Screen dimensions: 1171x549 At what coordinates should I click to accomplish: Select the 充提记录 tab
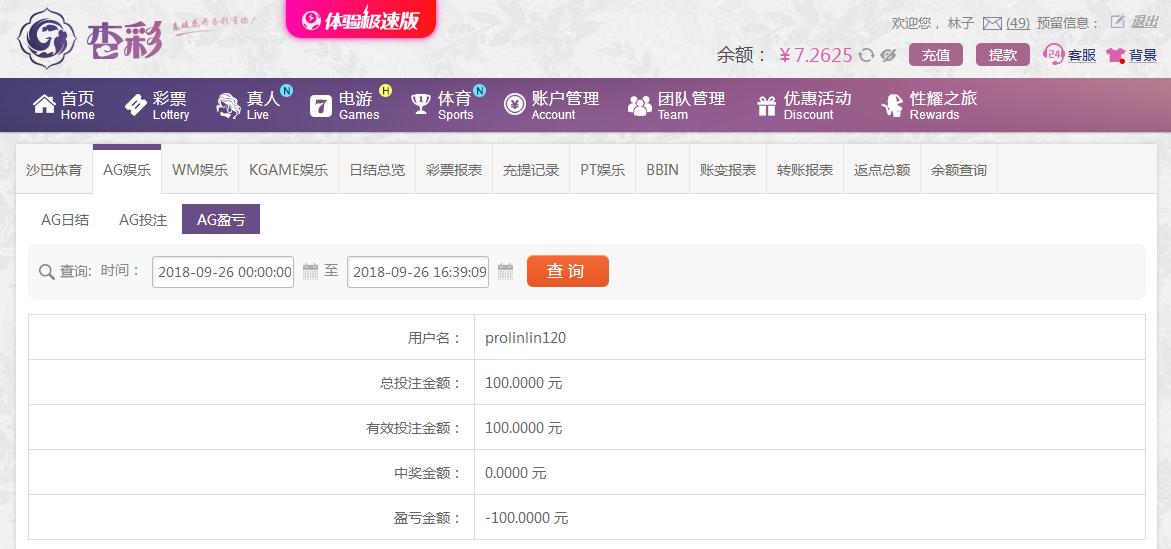[531, 170]
